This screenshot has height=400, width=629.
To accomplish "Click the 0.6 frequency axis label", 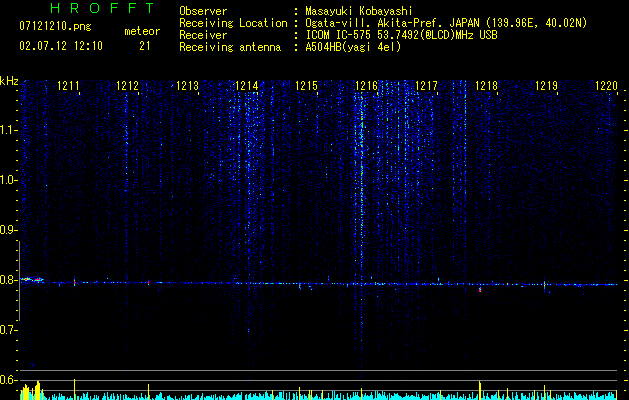I will (x=8, y=380).
